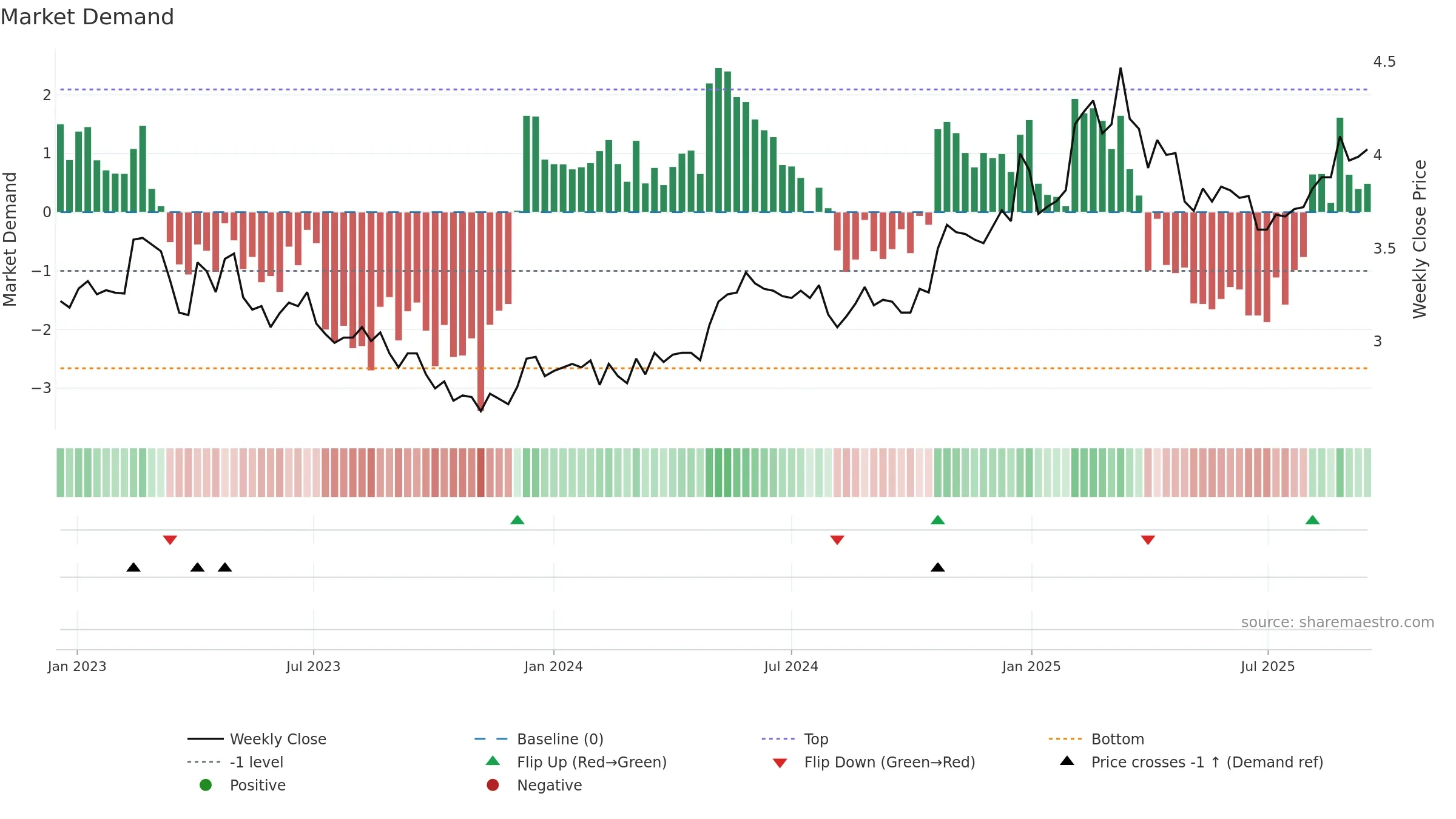Select the flip-down marker after Jul 2024

(837, 539)
